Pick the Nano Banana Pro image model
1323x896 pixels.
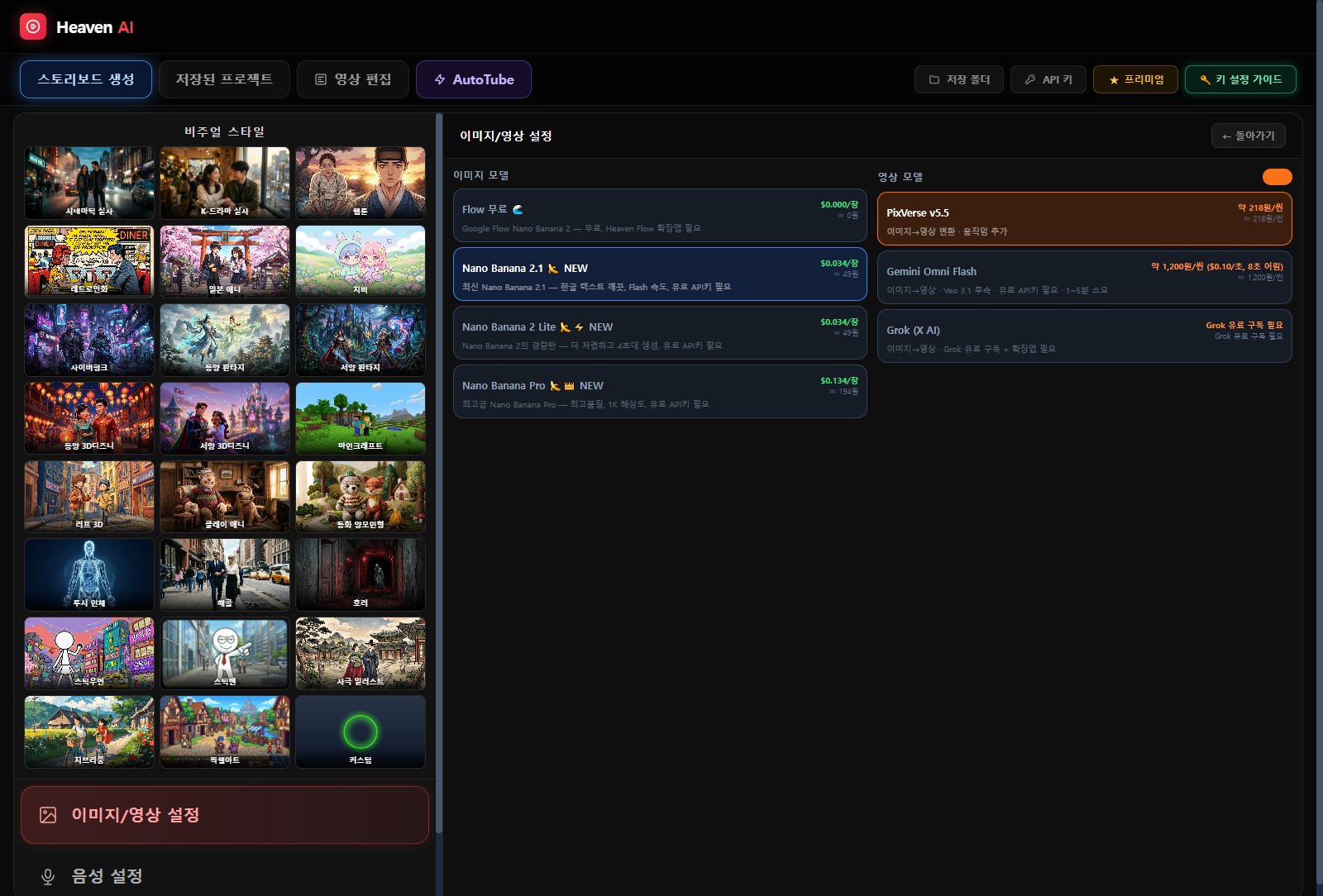660,392
